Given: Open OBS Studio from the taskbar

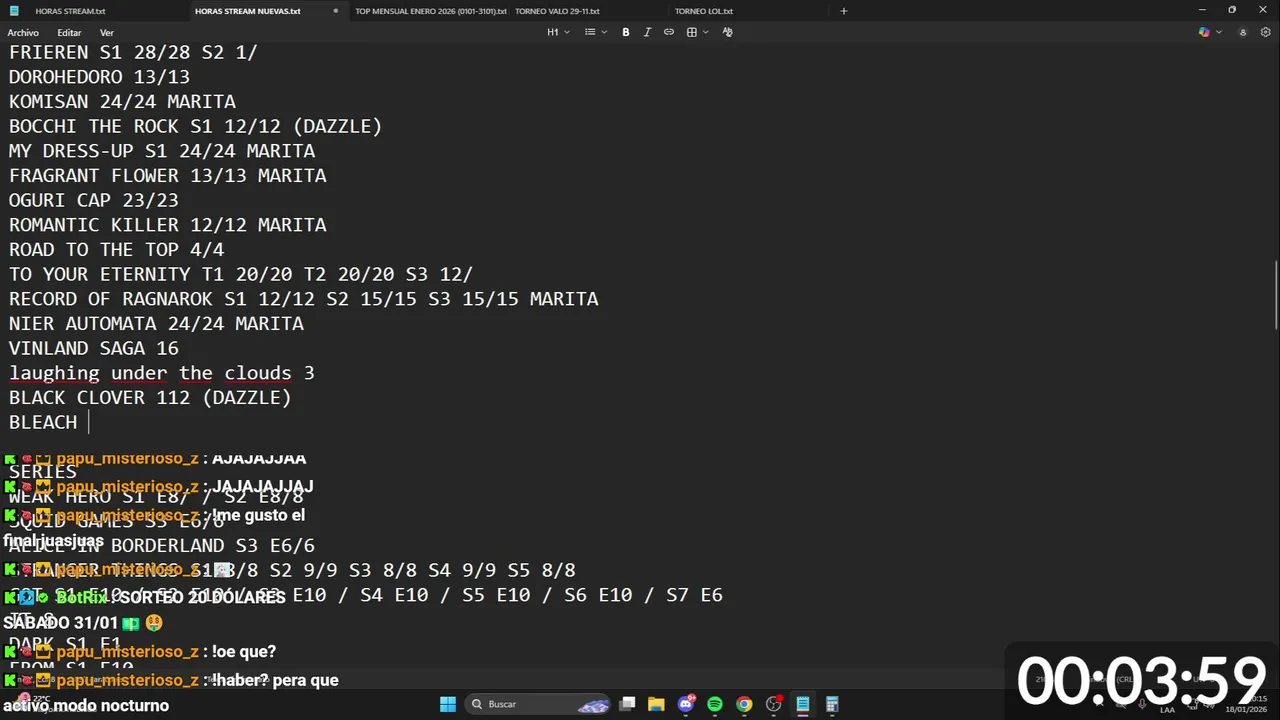Looking at the screenshot, I should tap(773, 704).
